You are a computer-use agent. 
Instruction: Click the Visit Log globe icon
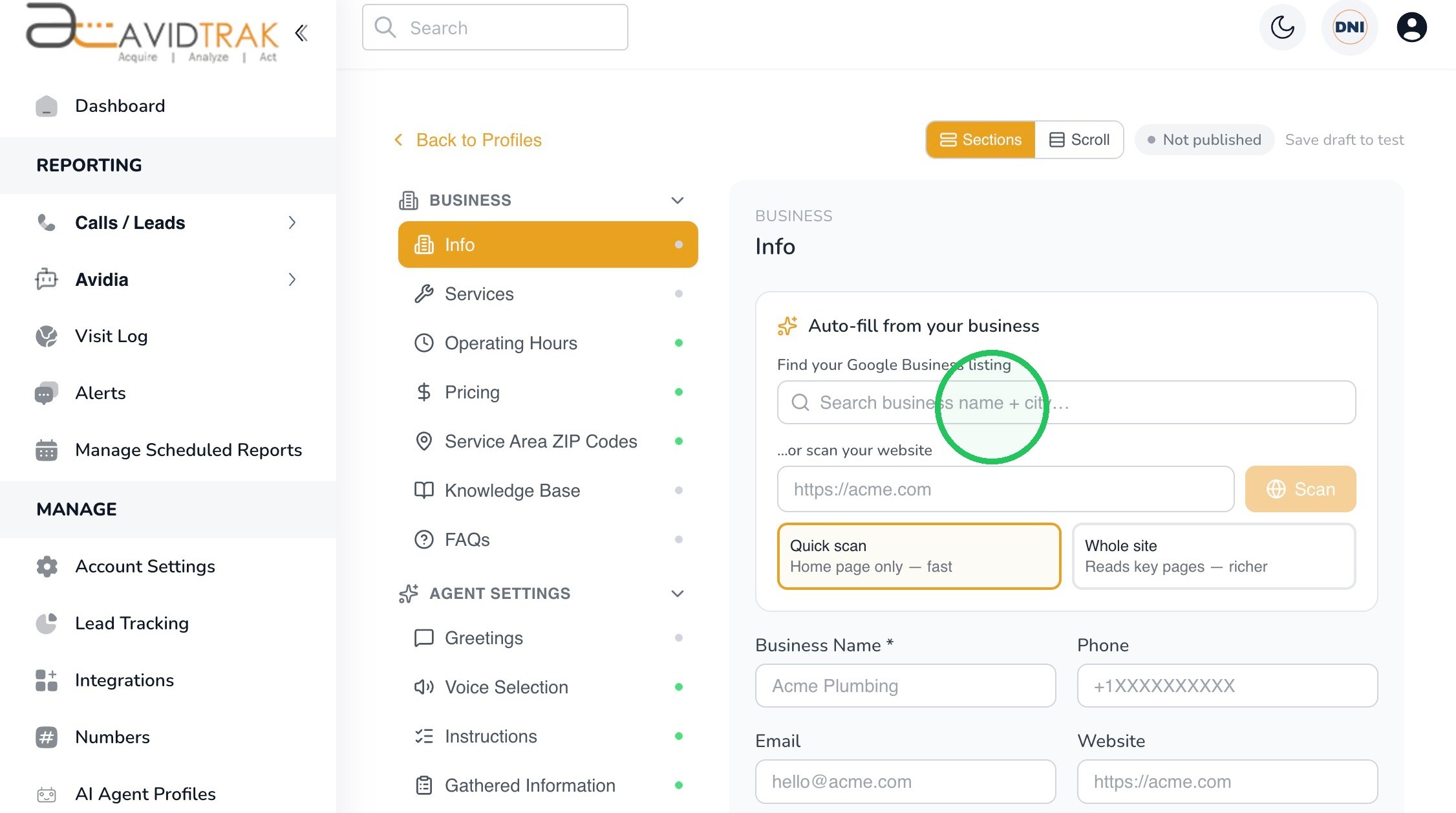(x=47, y=336)
